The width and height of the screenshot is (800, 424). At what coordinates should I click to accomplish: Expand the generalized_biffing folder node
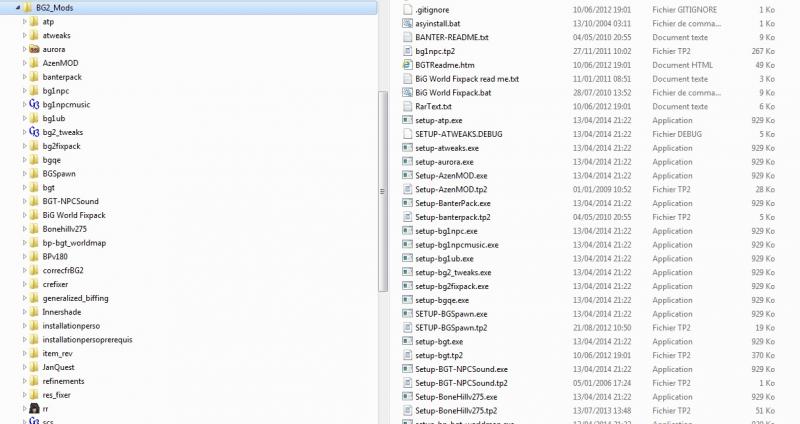click(x=24, y=298)
